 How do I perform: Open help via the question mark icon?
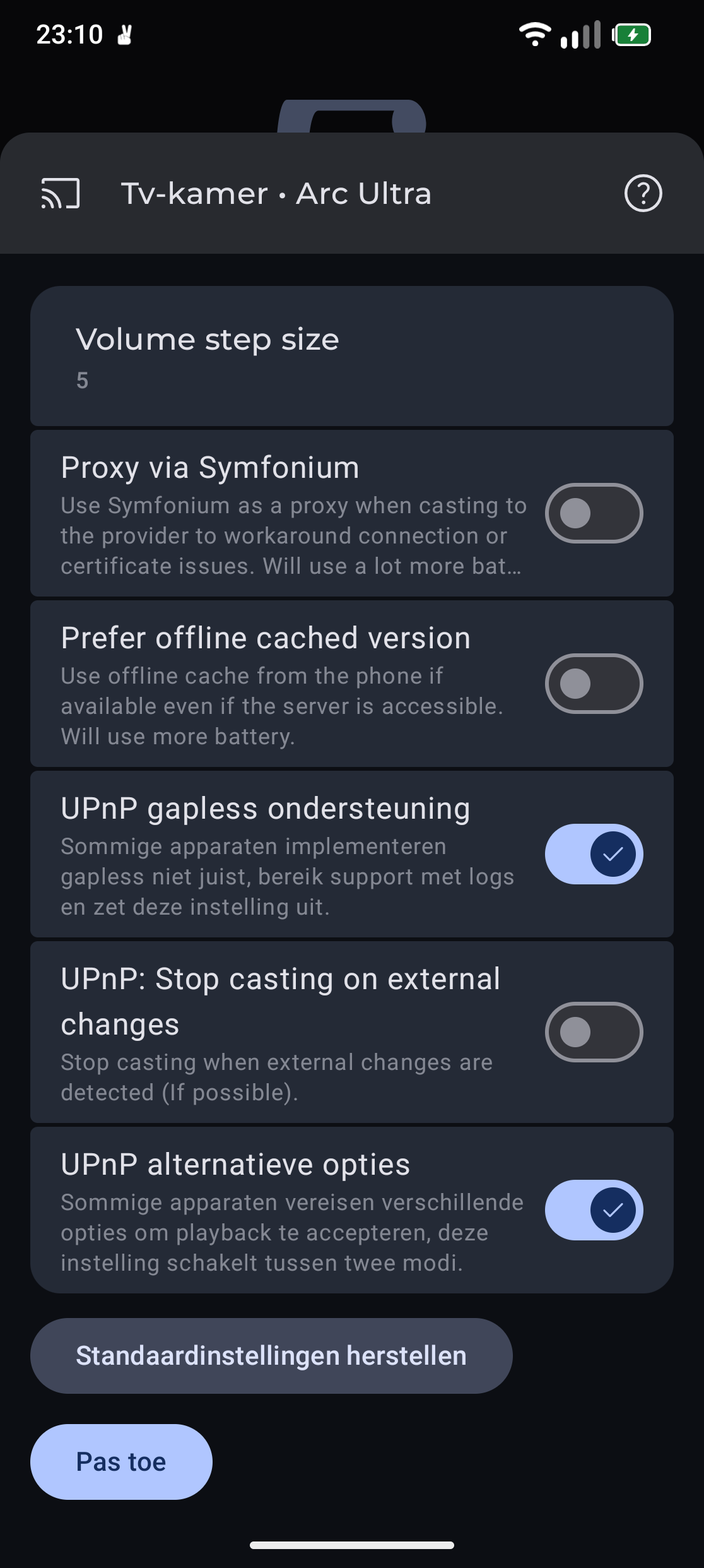click(x=643, y=193)
